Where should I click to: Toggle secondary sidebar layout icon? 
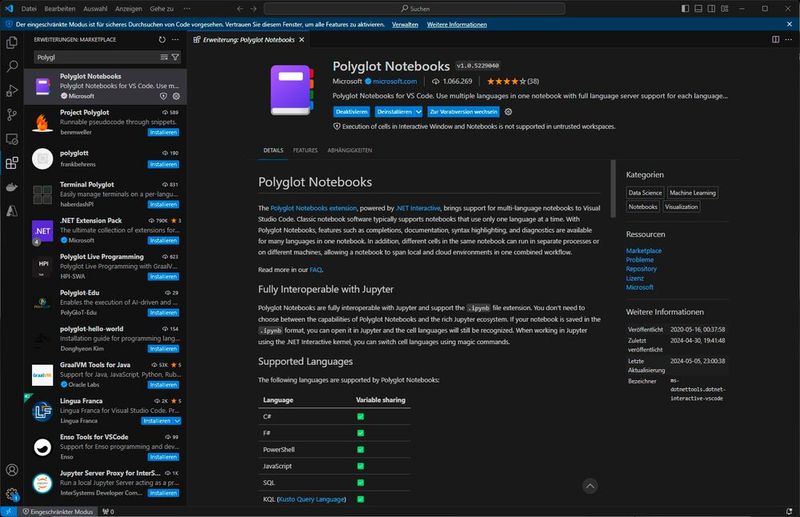click(x=711, y=9)
